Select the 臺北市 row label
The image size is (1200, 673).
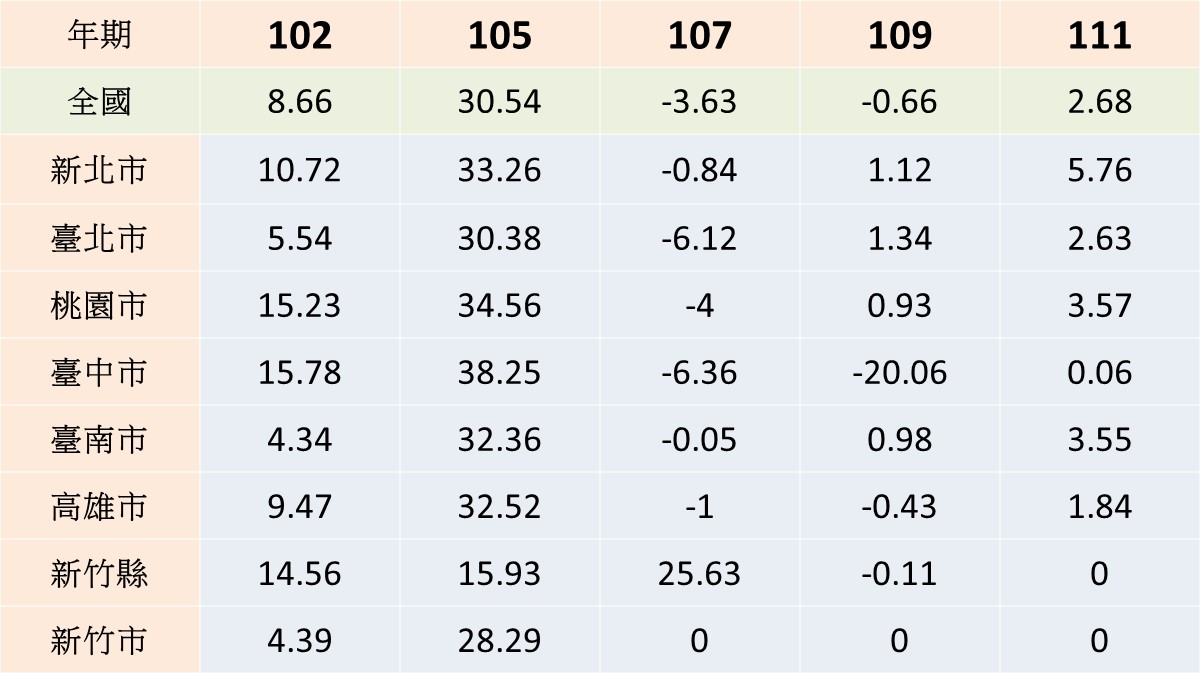click(100, 238)
